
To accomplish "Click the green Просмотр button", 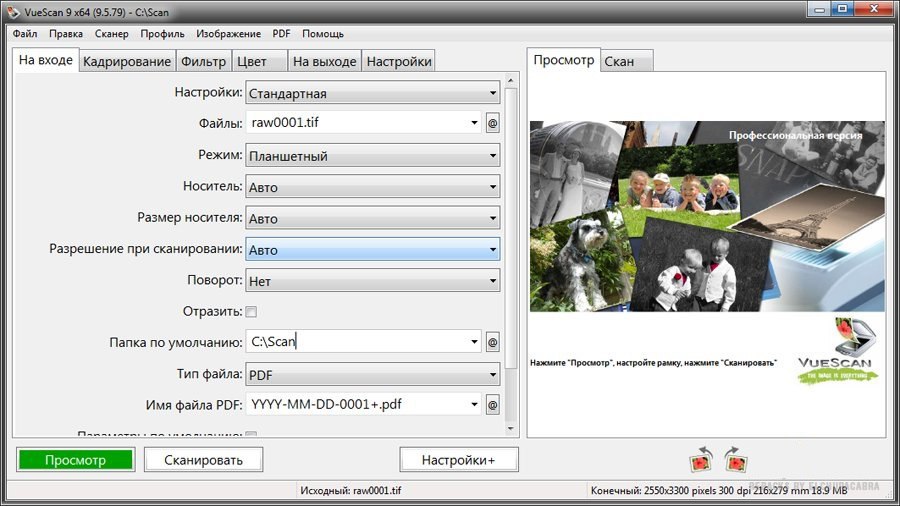I will click(x=75, y=460).
